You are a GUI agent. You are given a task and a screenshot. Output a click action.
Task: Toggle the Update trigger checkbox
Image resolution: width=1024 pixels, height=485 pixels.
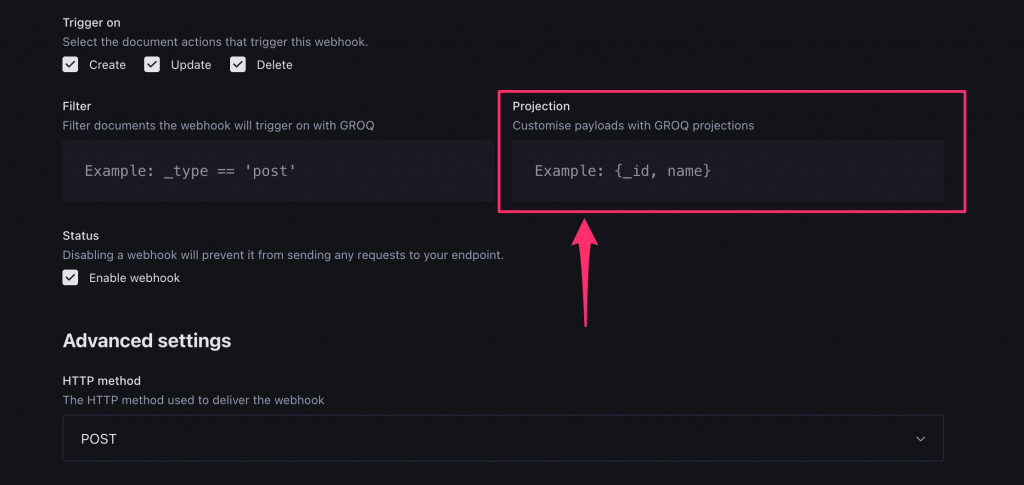click(x=152, y=65)
